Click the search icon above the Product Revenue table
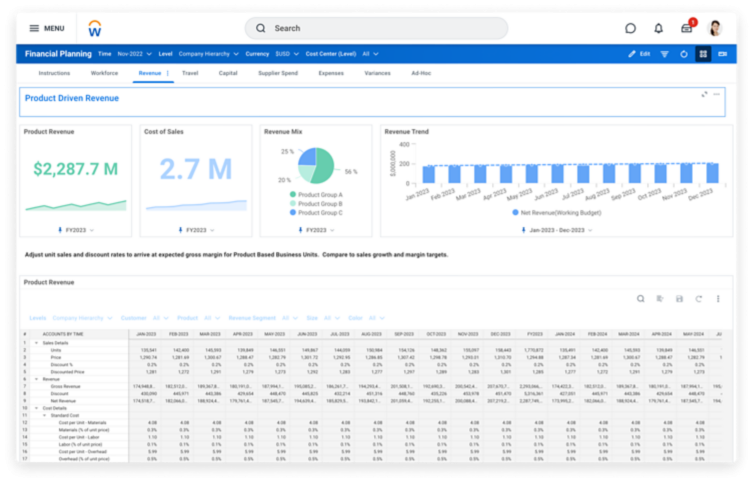This screenshot has width=753, height=483. point(641,298)
